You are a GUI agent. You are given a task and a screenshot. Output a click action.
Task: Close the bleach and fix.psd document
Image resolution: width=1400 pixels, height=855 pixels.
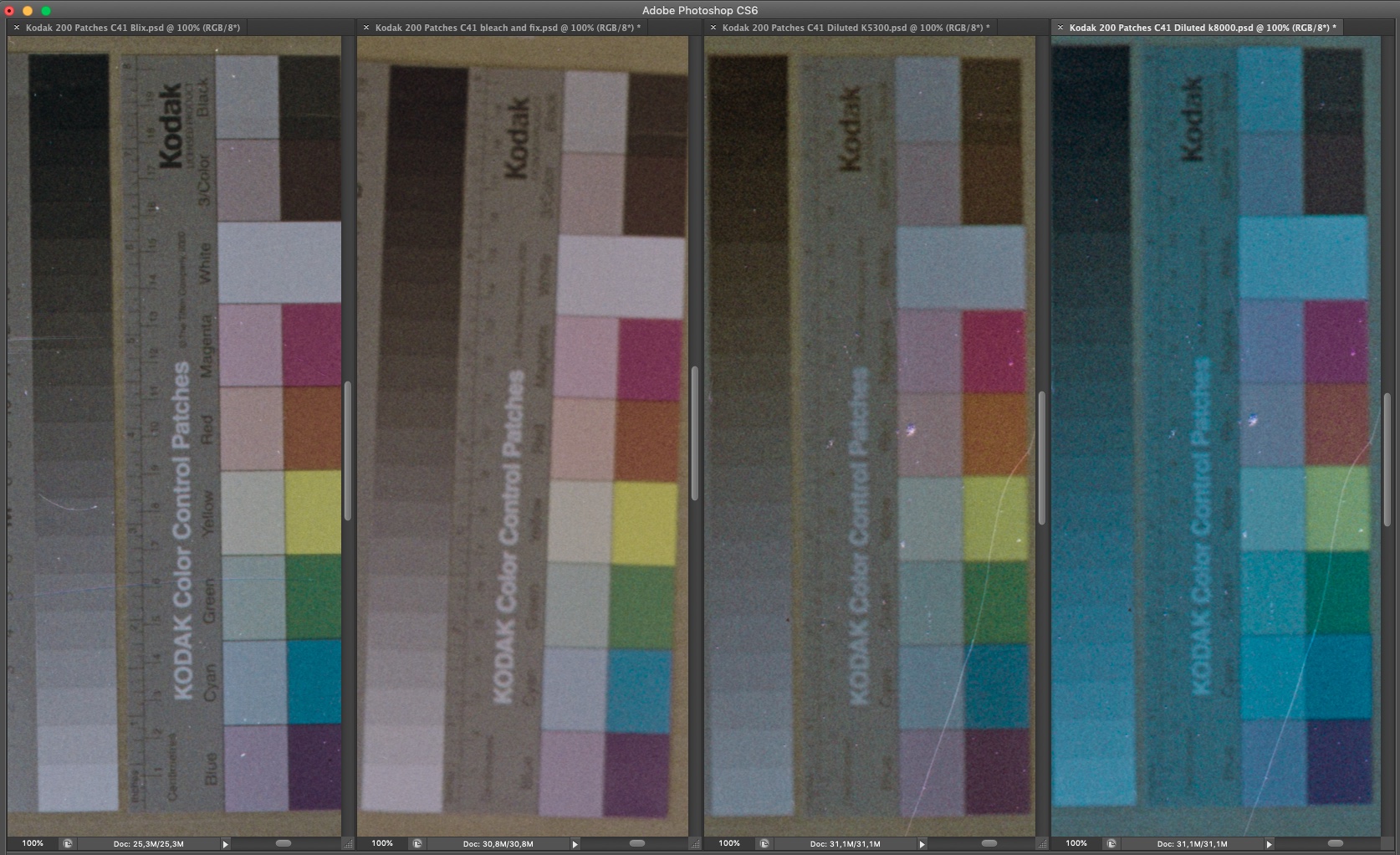pos(365,28)
